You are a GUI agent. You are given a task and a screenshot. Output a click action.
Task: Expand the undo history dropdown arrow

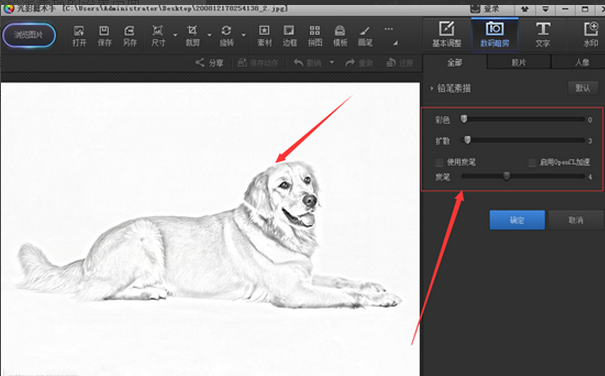pyautogui.click(x=332, y=63)
